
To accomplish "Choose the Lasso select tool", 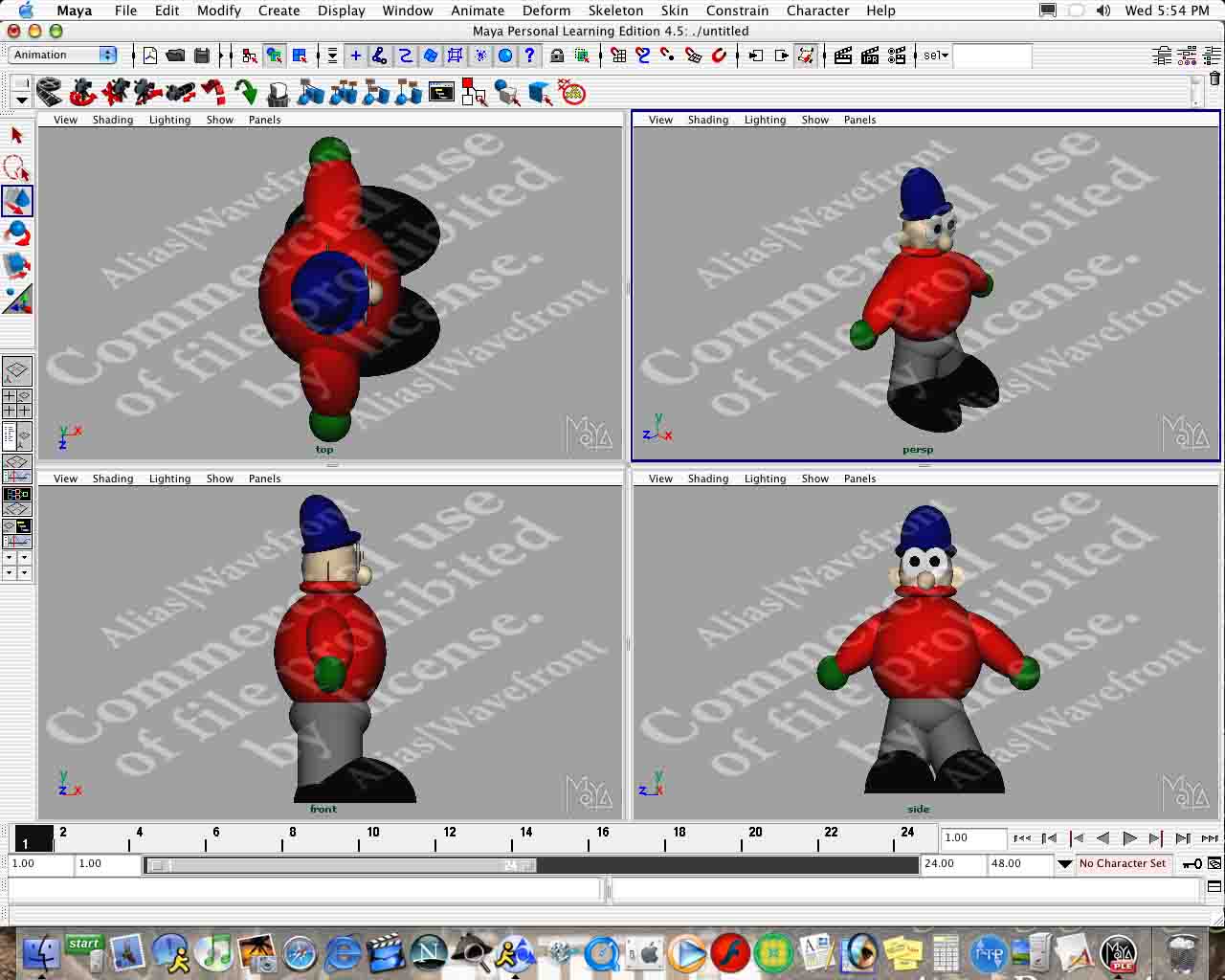I will tap(16, 168).
